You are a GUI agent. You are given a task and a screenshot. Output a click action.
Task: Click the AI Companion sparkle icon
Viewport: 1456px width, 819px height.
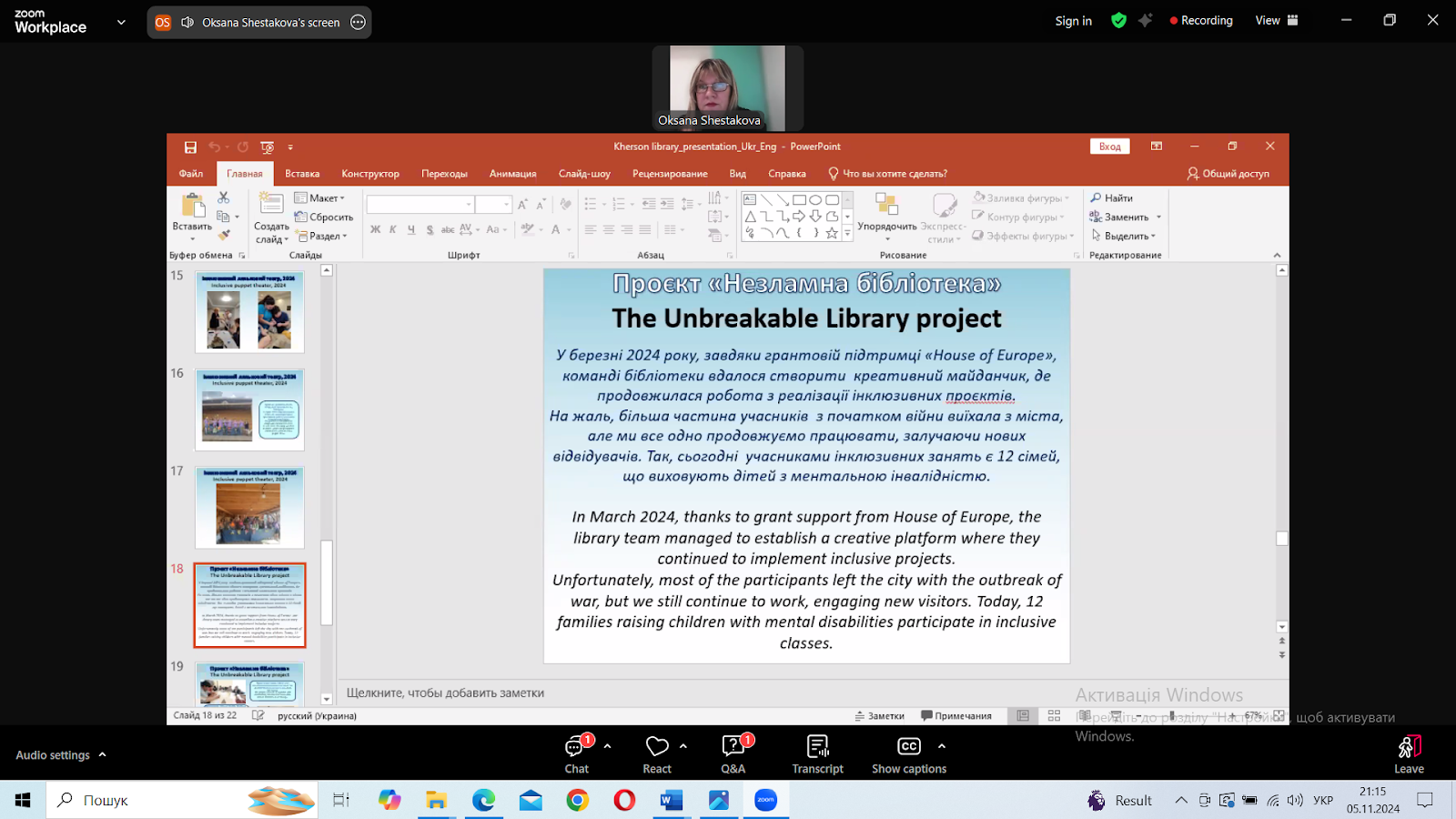tap(1146, 20)
